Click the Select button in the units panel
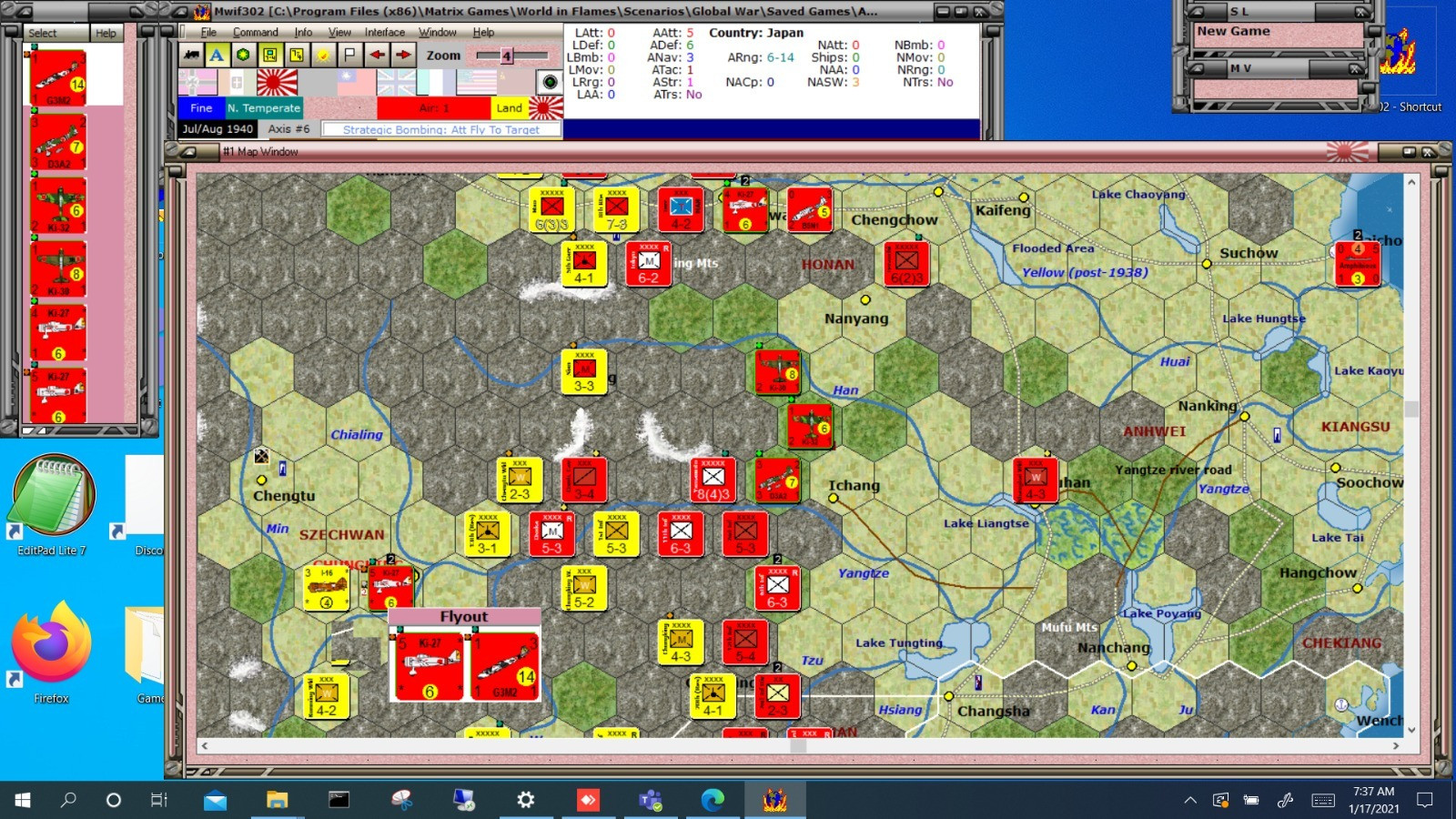1456x819 pixels. click(56, 33)
